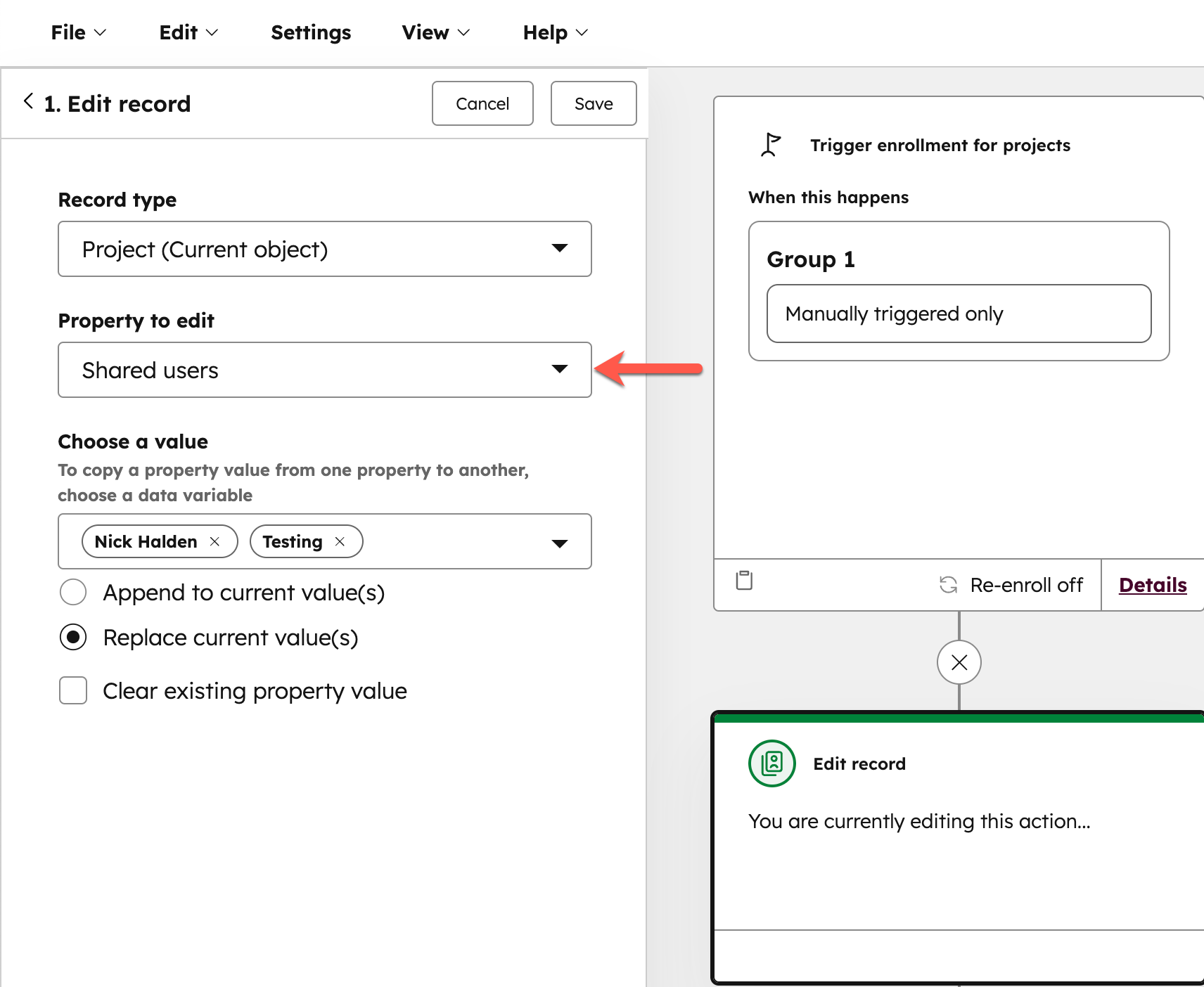Click the back chevron beside Edit record
Screen dimensions: 1204x987
[29, 102]
